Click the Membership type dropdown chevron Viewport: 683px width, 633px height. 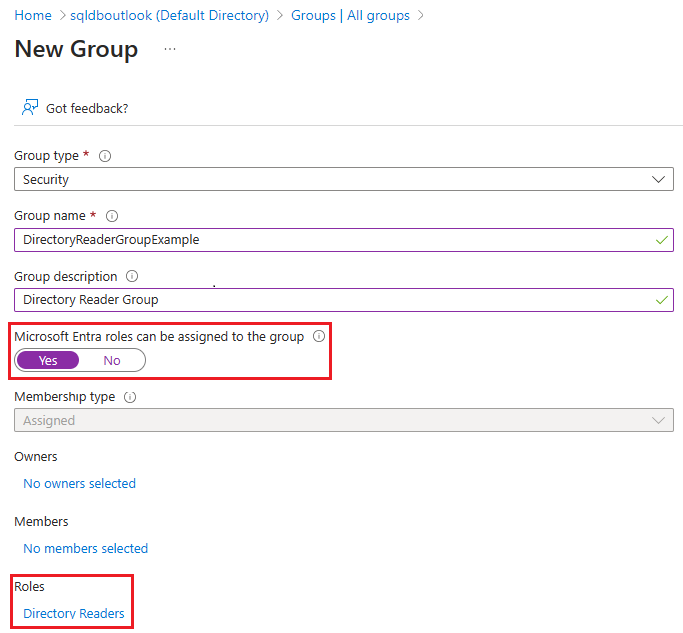pos(658,420)
